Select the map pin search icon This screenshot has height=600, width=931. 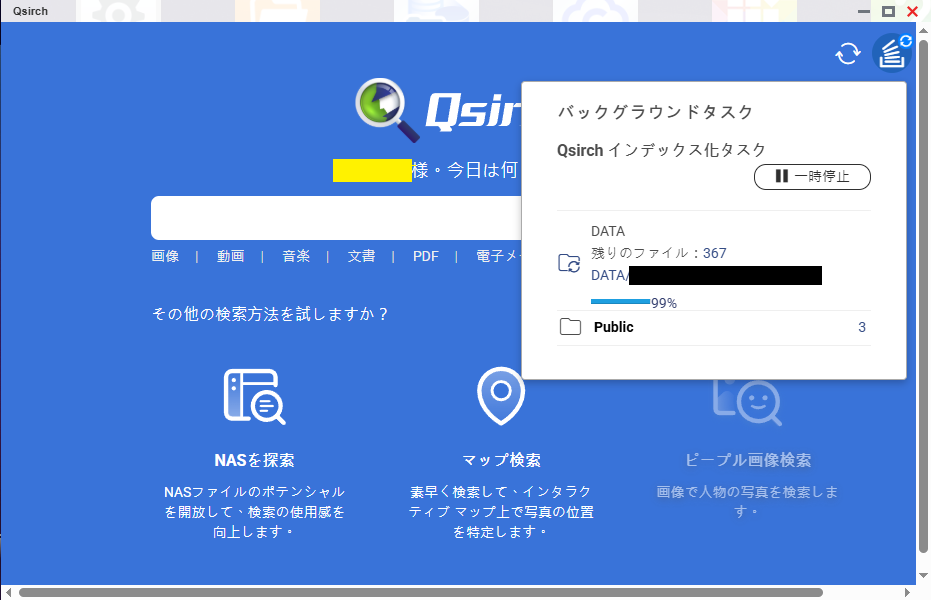[501, 396]
